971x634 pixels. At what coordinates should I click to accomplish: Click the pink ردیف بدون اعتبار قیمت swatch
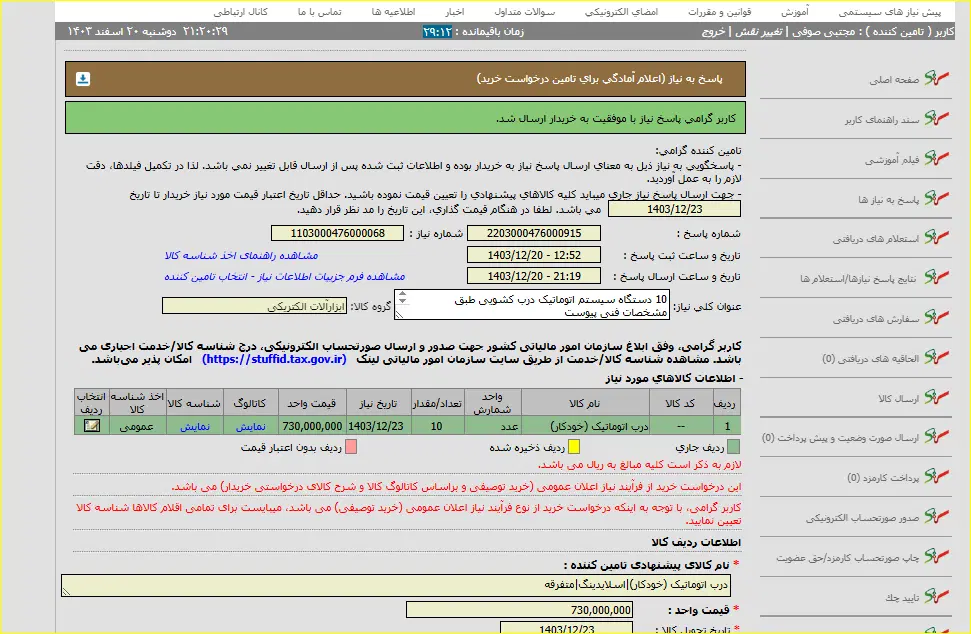coord(351,447)
